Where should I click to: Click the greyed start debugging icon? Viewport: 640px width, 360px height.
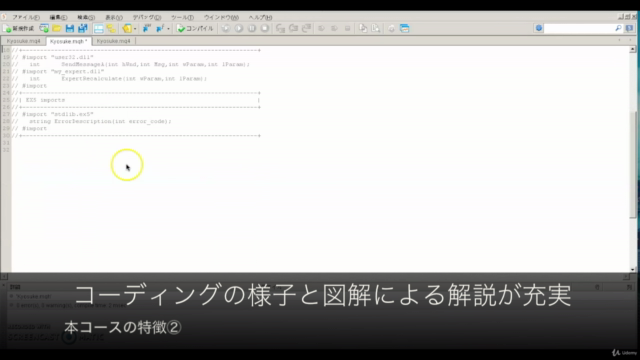(225, 28)
